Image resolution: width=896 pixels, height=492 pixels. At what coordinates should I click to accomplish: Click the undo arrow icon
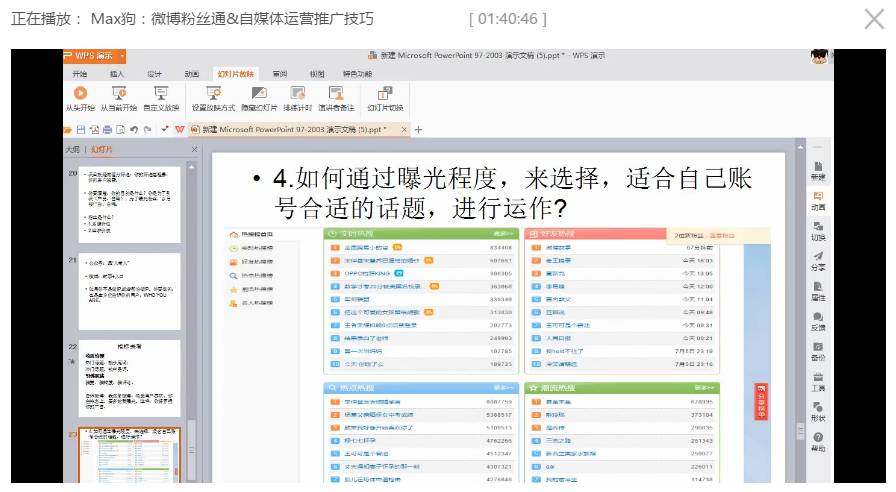134,130
